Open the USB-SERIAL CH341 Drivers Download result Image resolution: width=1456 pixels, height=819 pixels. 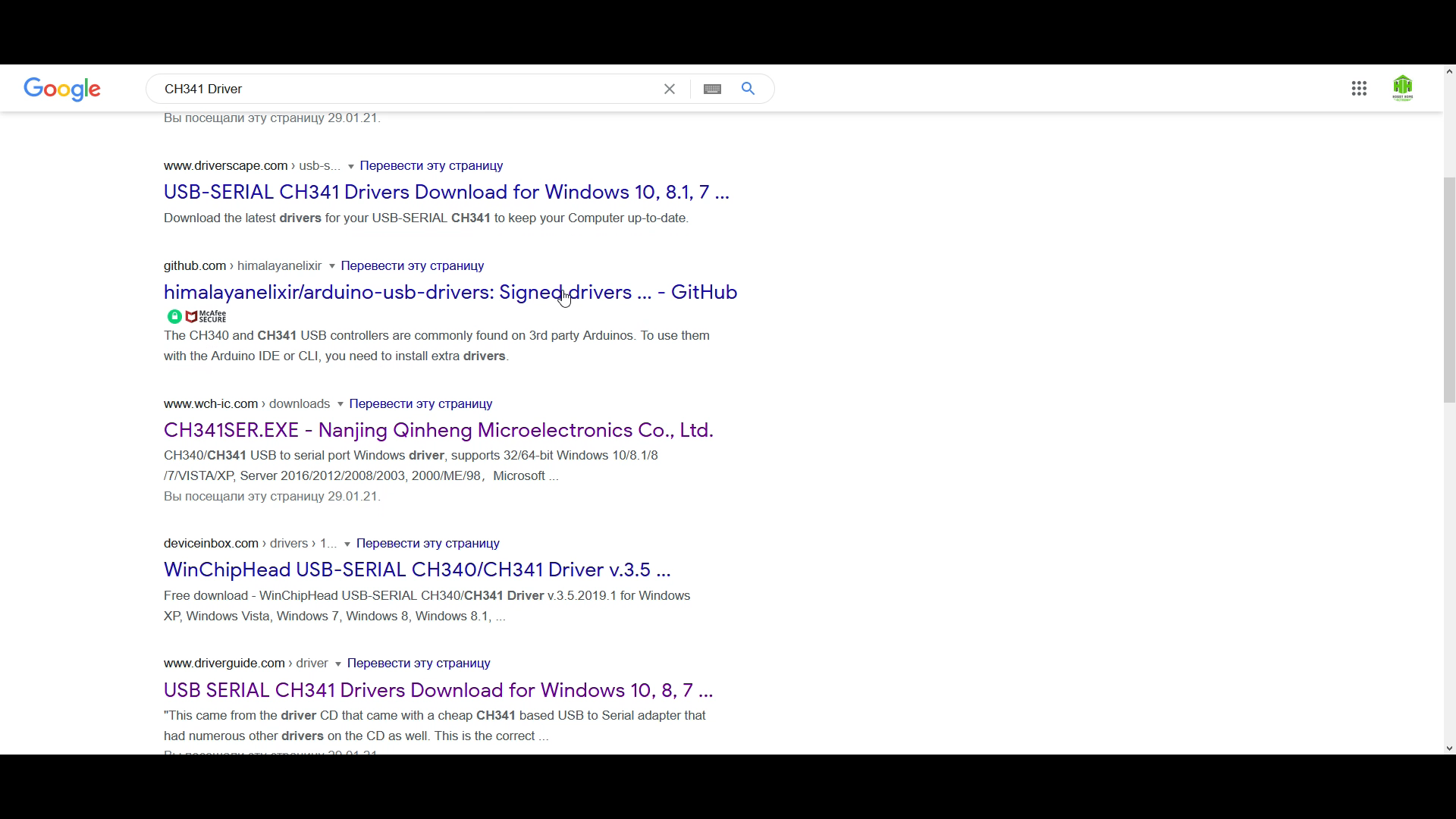point(447,192)
